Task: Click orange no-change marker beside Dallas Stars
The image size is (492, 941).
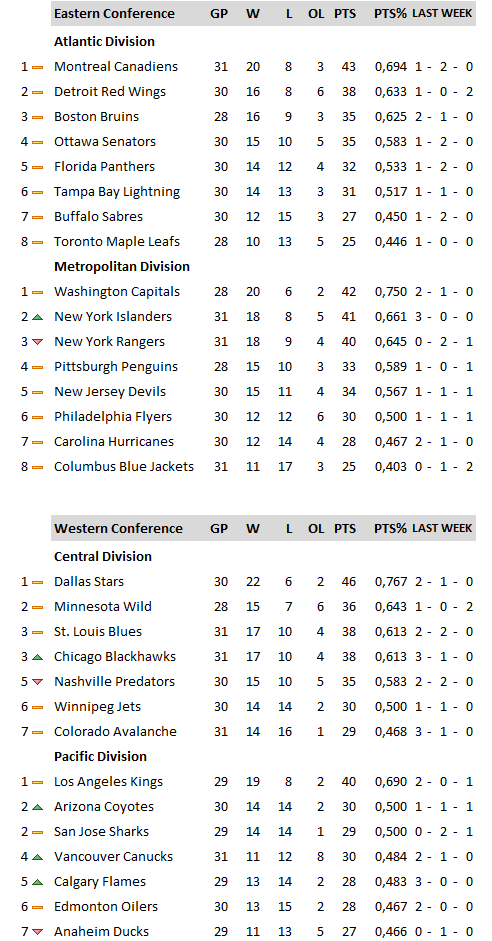Action: pyautogui.click(x=37, y=582)
